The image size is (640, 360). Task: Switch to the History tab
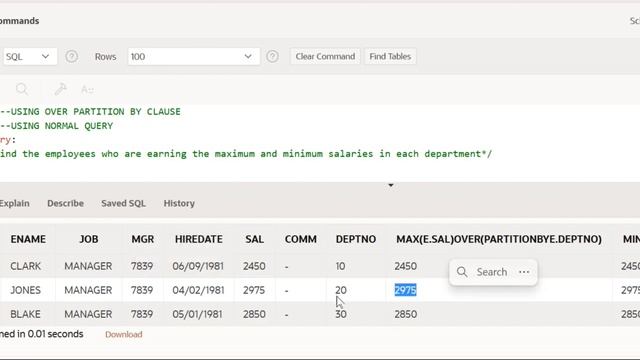[179, 203]
